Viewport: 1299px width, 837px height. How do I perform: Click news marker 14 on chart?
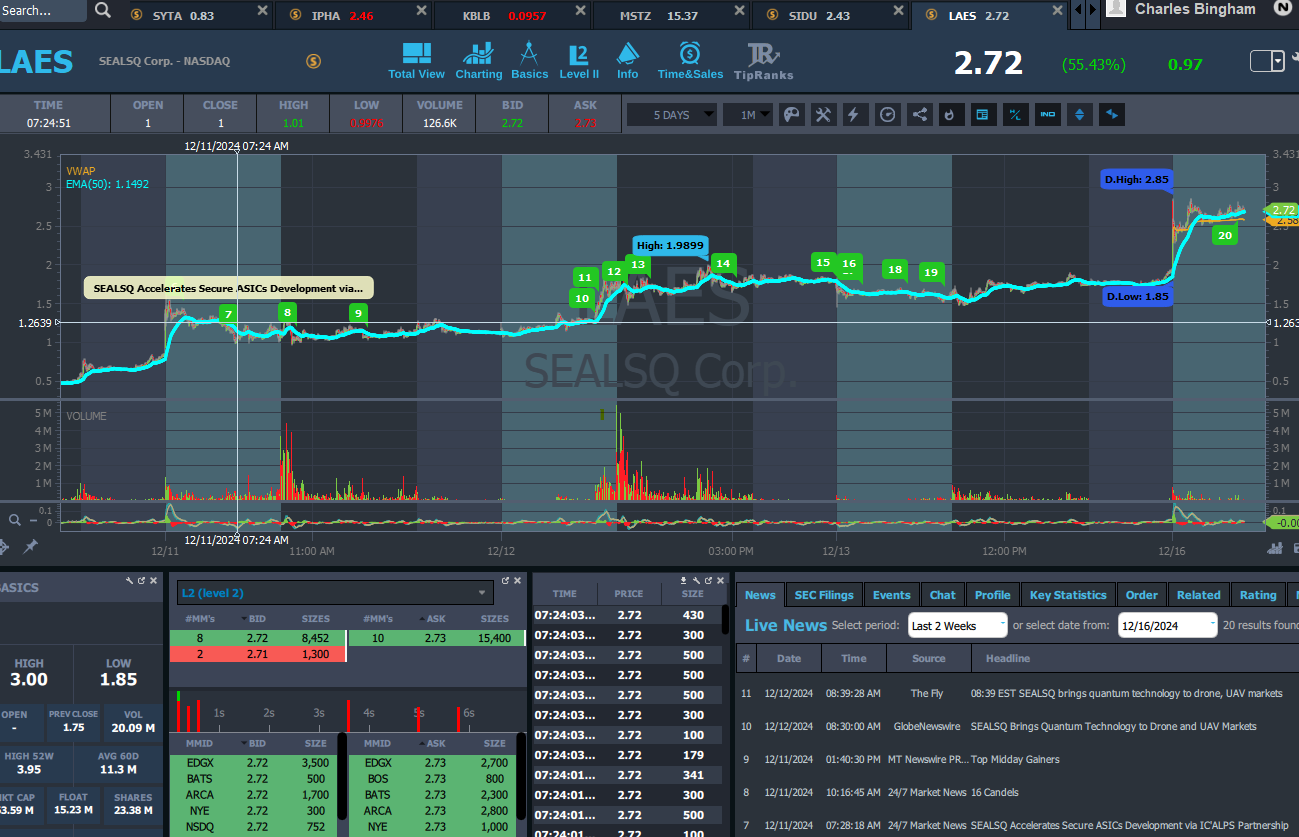click(723, 263)
